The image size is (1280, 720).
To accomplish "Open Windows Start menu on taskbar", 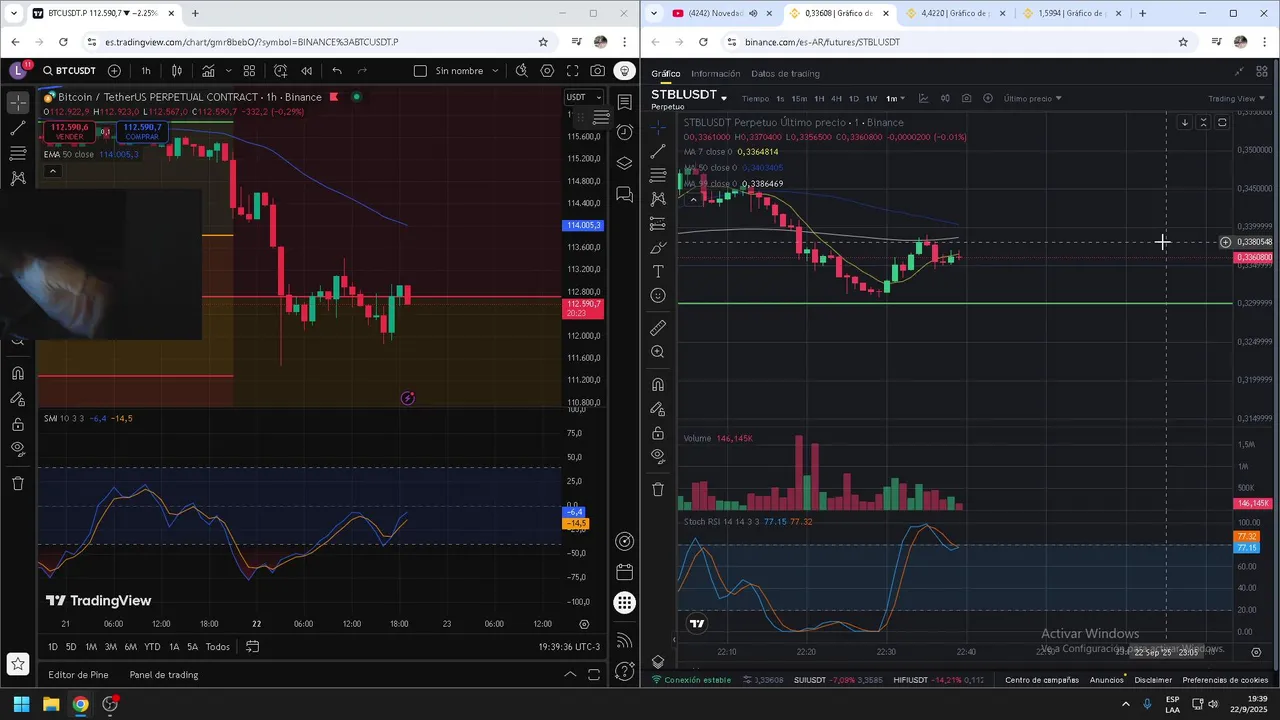I will 21,704.
